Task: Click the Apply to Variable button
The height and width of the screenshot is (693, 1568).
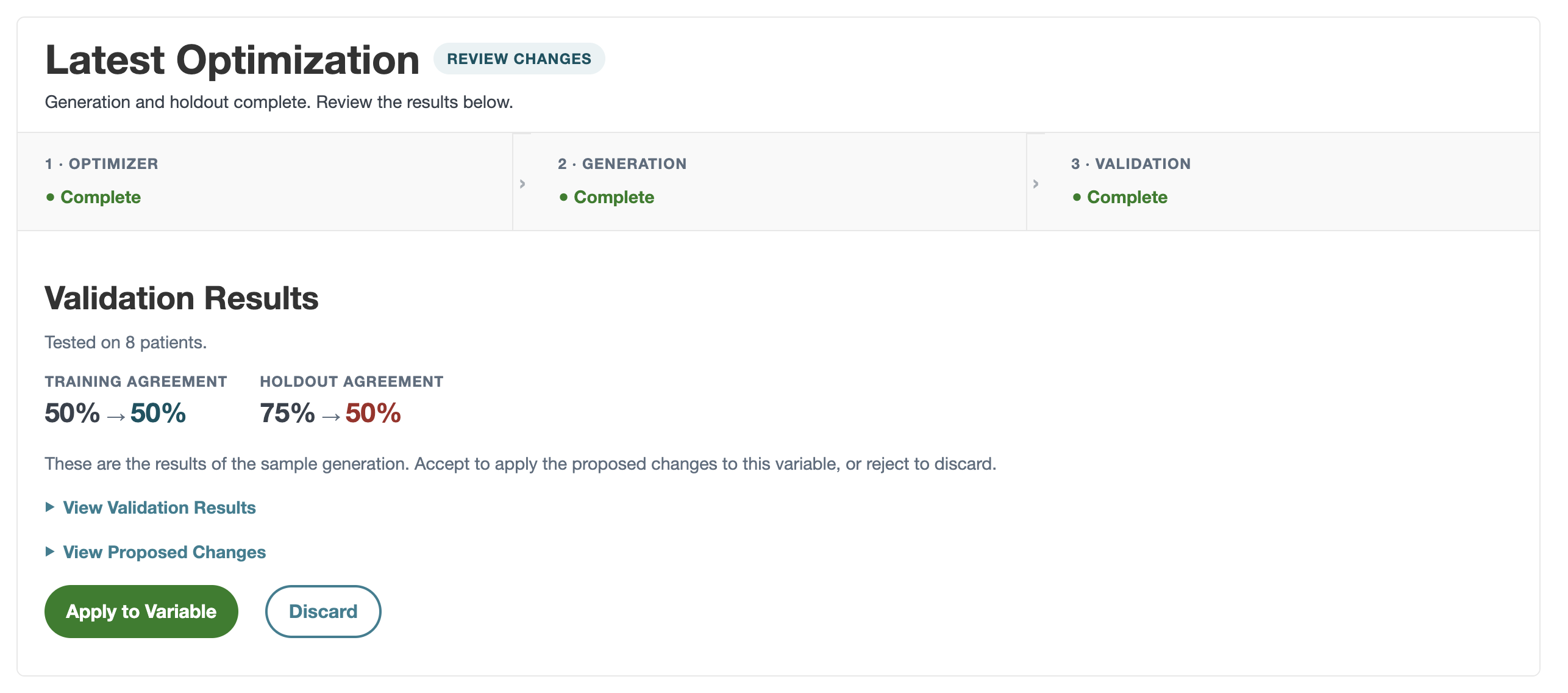Action: (x=141, y=611)
